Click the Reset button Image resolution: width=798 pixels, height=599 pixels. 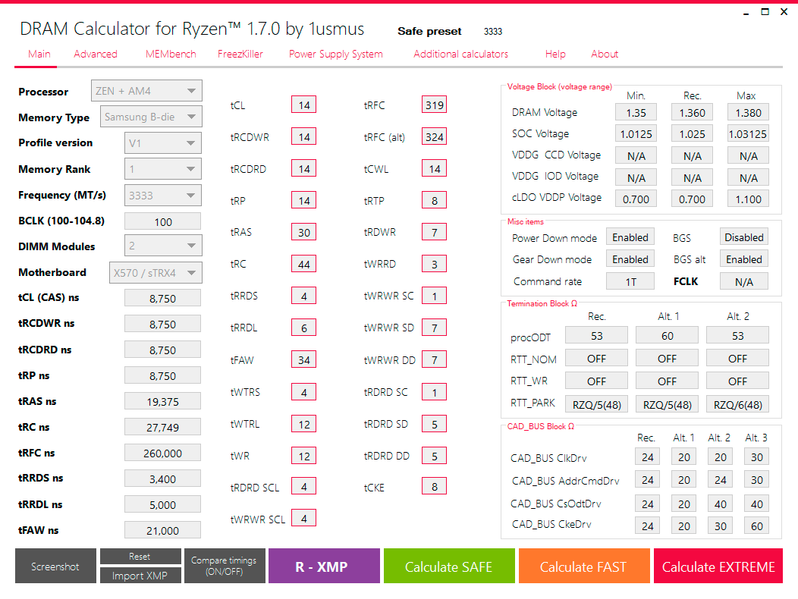point(140,556)
